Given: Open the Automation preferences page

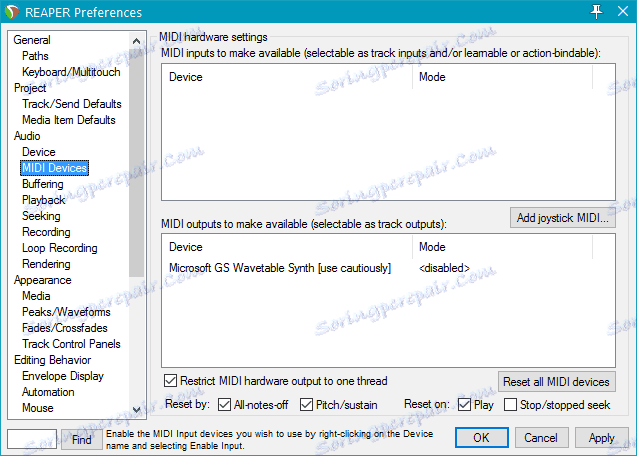Looking at the screenshot, I should click(48, 392).
